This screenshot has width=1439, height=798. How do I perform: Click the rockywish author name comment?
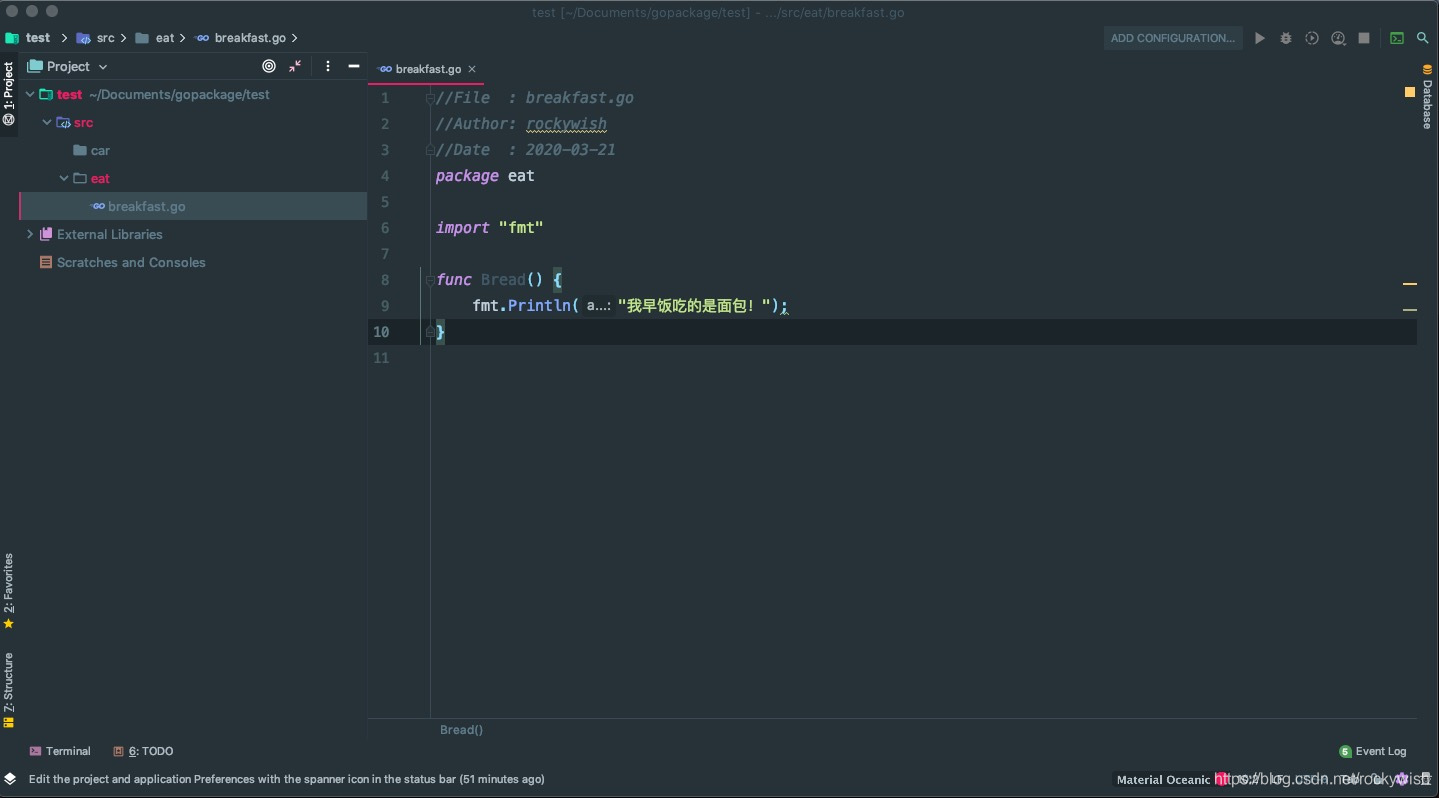tap(566, 124)
